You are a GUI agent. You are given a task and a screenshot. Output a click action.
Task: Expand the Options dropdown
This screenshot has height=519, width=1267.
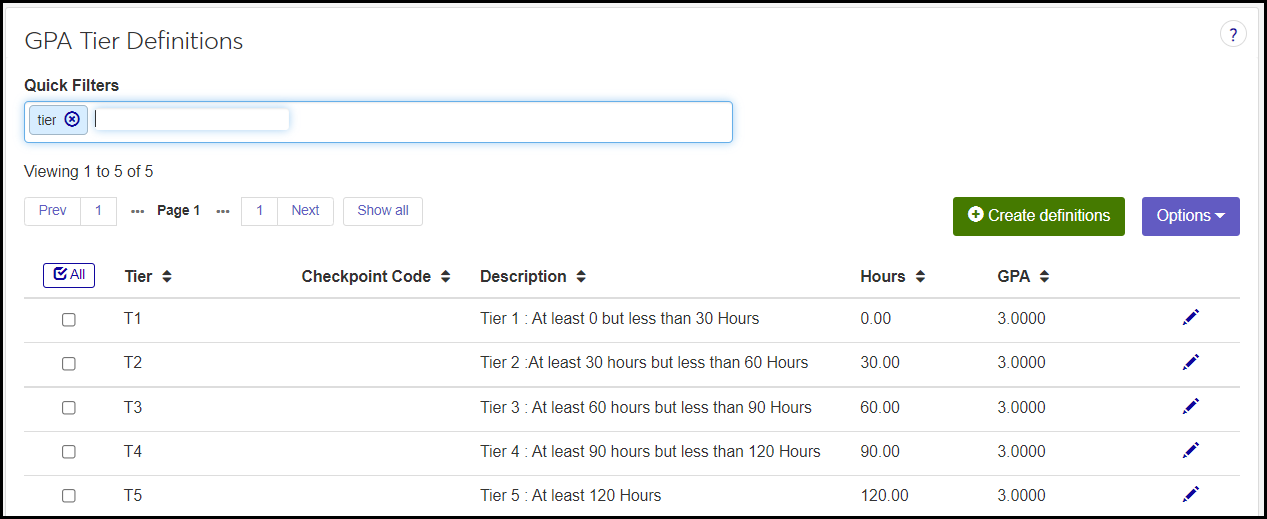pyautogui.click(x=1190, y=216)
